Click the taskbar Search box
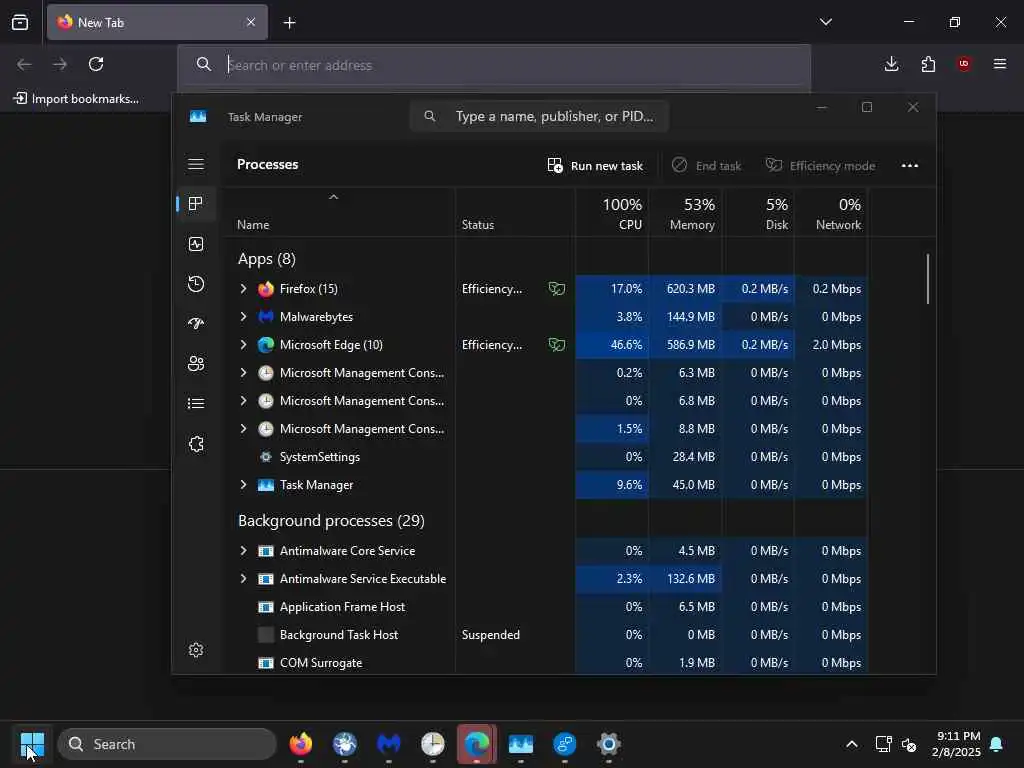 167,744
